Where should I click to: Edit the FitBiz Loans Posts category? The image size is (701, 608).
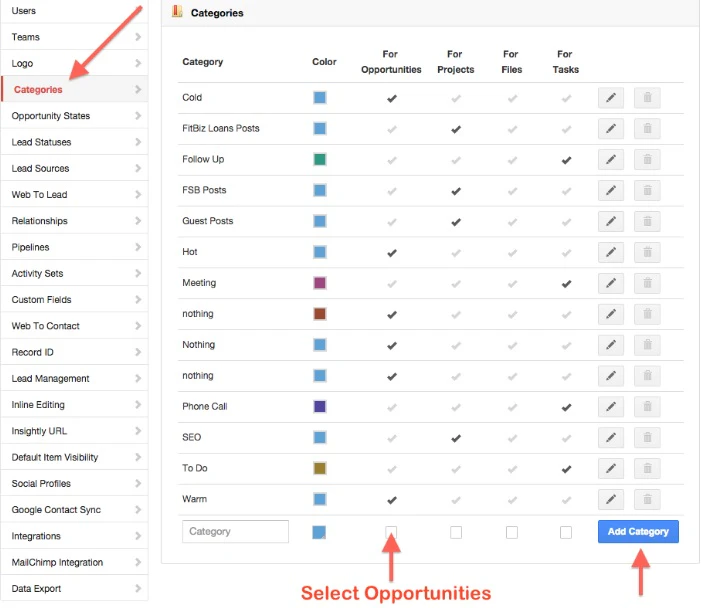pos(611,129)
